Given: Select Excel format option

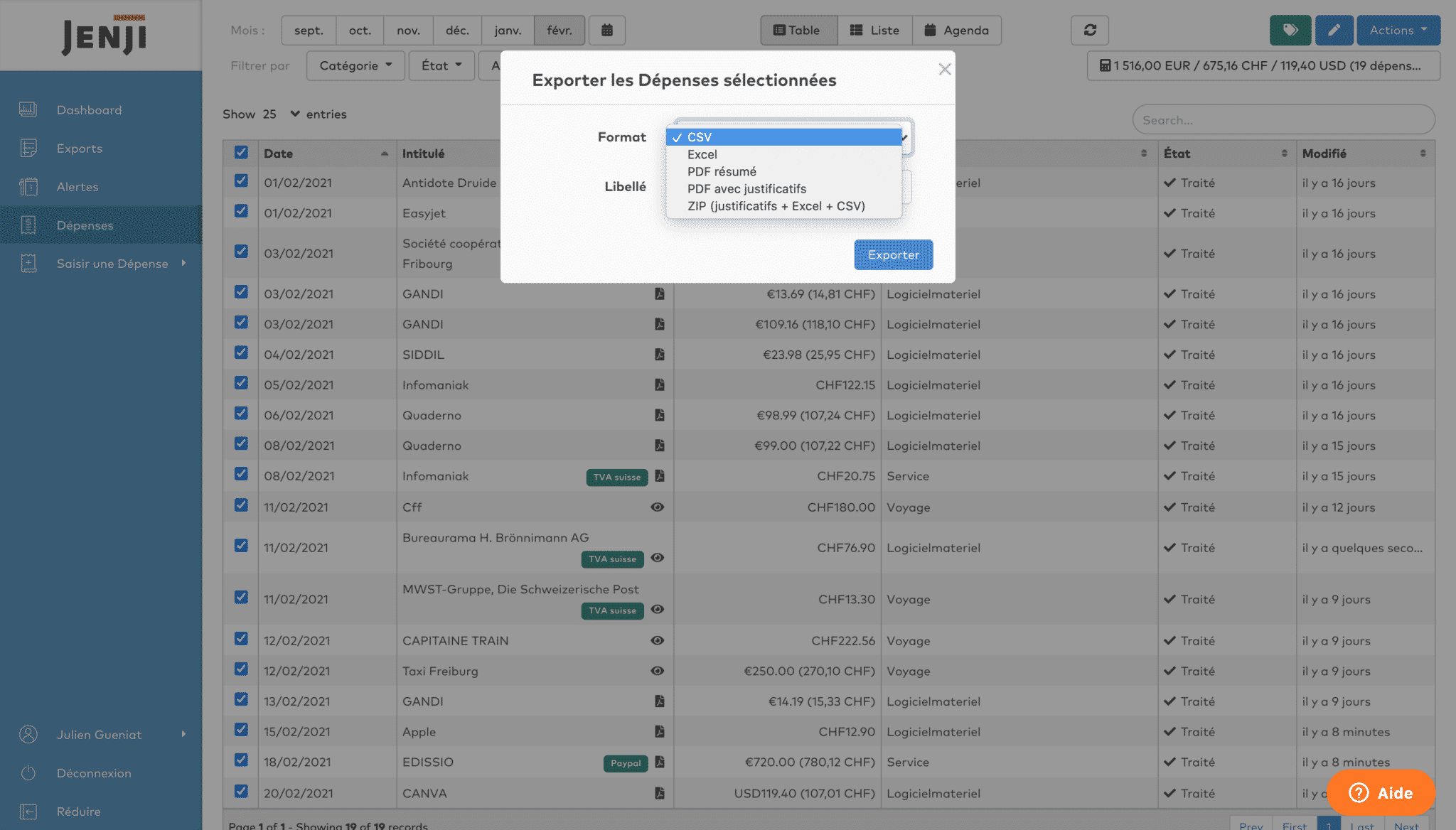Looking at the screenshot, I should (x=784, y=154).
